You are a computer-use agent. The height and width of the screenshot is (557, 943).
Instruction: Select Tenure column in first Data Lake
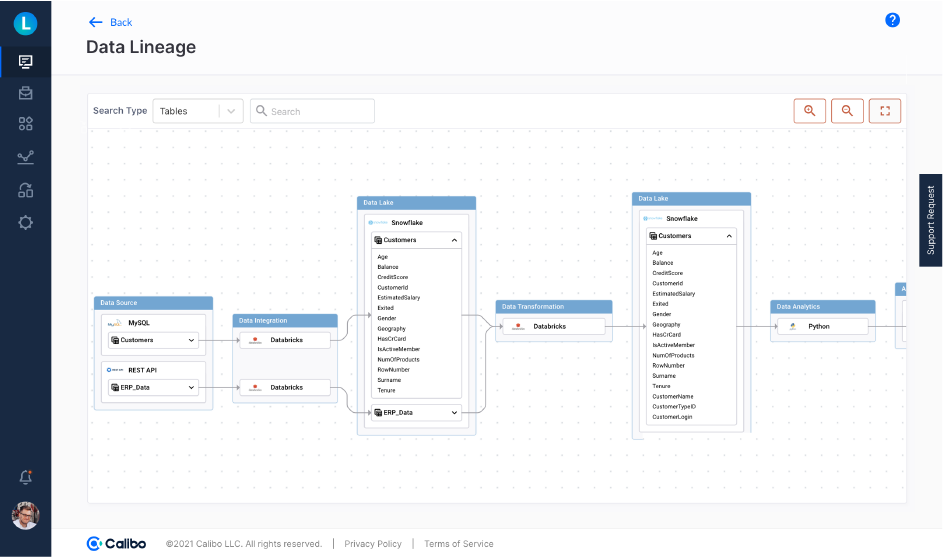coord(387,390)
